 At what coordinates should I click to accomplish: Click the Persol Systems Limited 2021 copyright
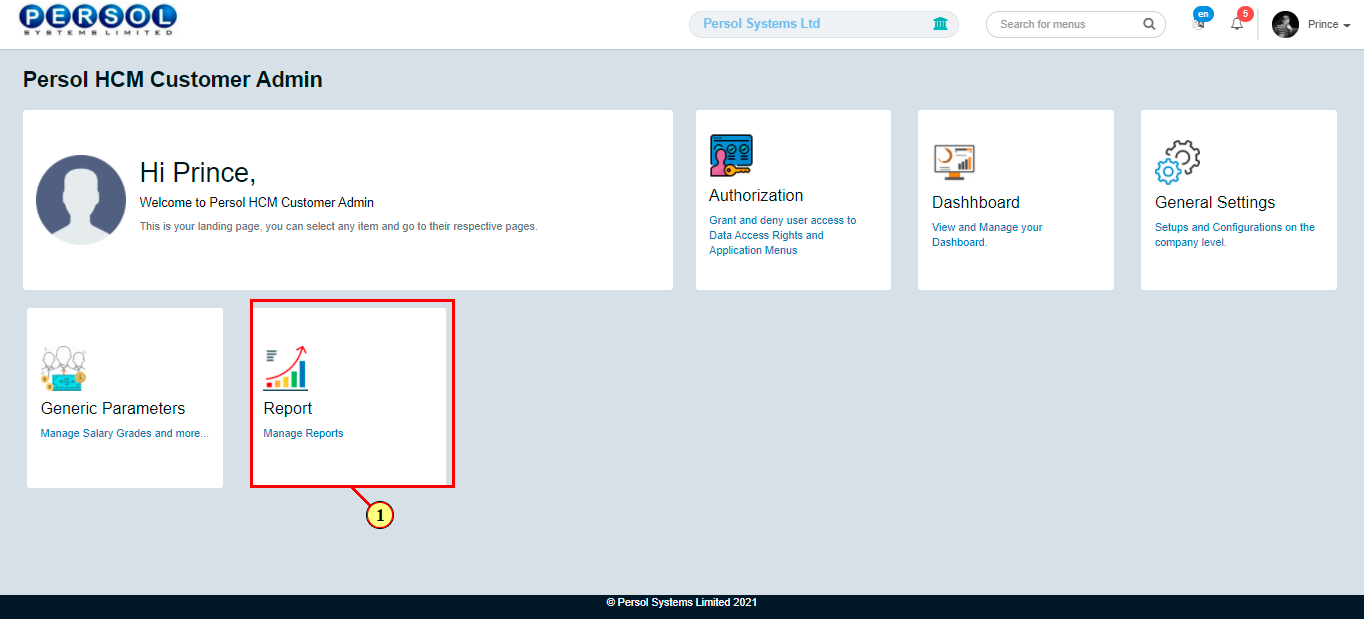[x=682, y=603]
